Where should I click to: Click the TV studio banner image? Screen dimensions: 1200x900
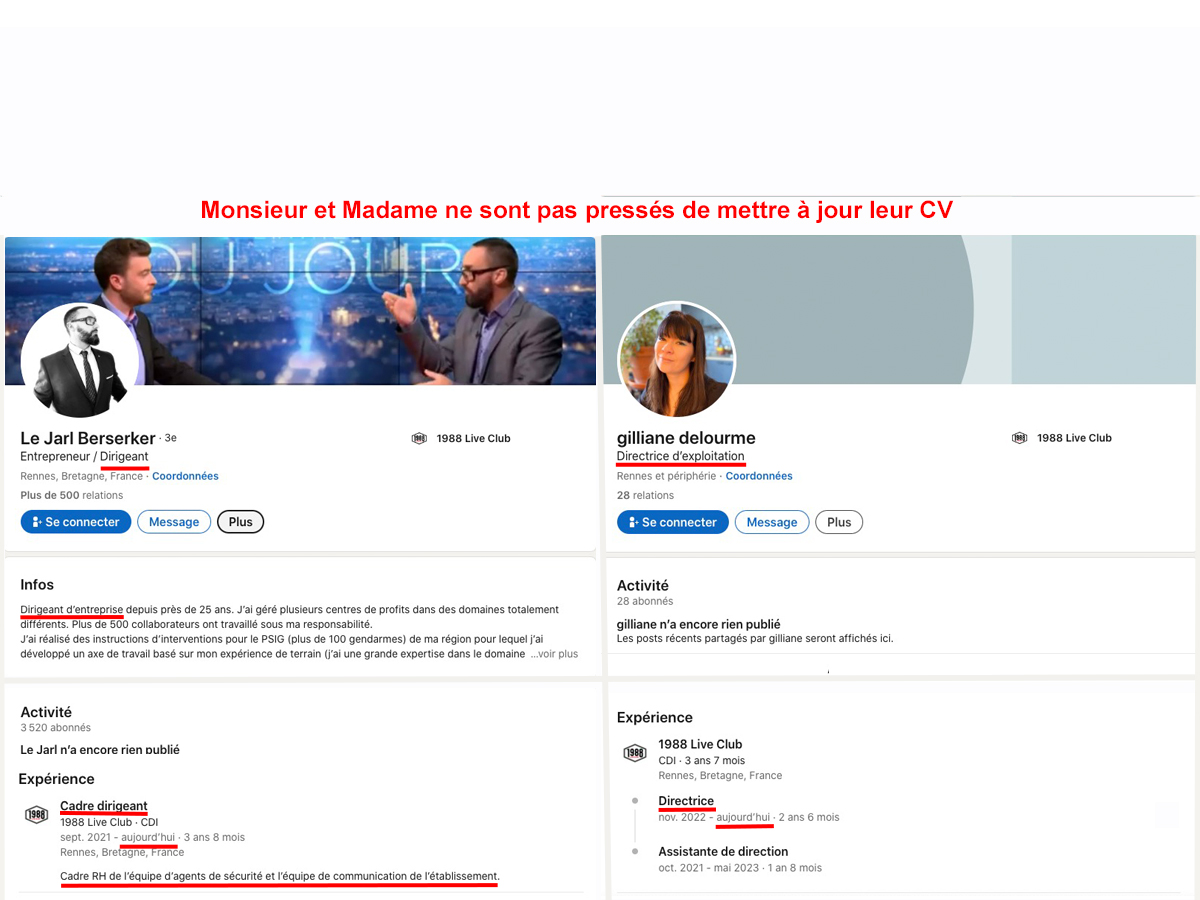pyautogui.click(x=300, y=311)
